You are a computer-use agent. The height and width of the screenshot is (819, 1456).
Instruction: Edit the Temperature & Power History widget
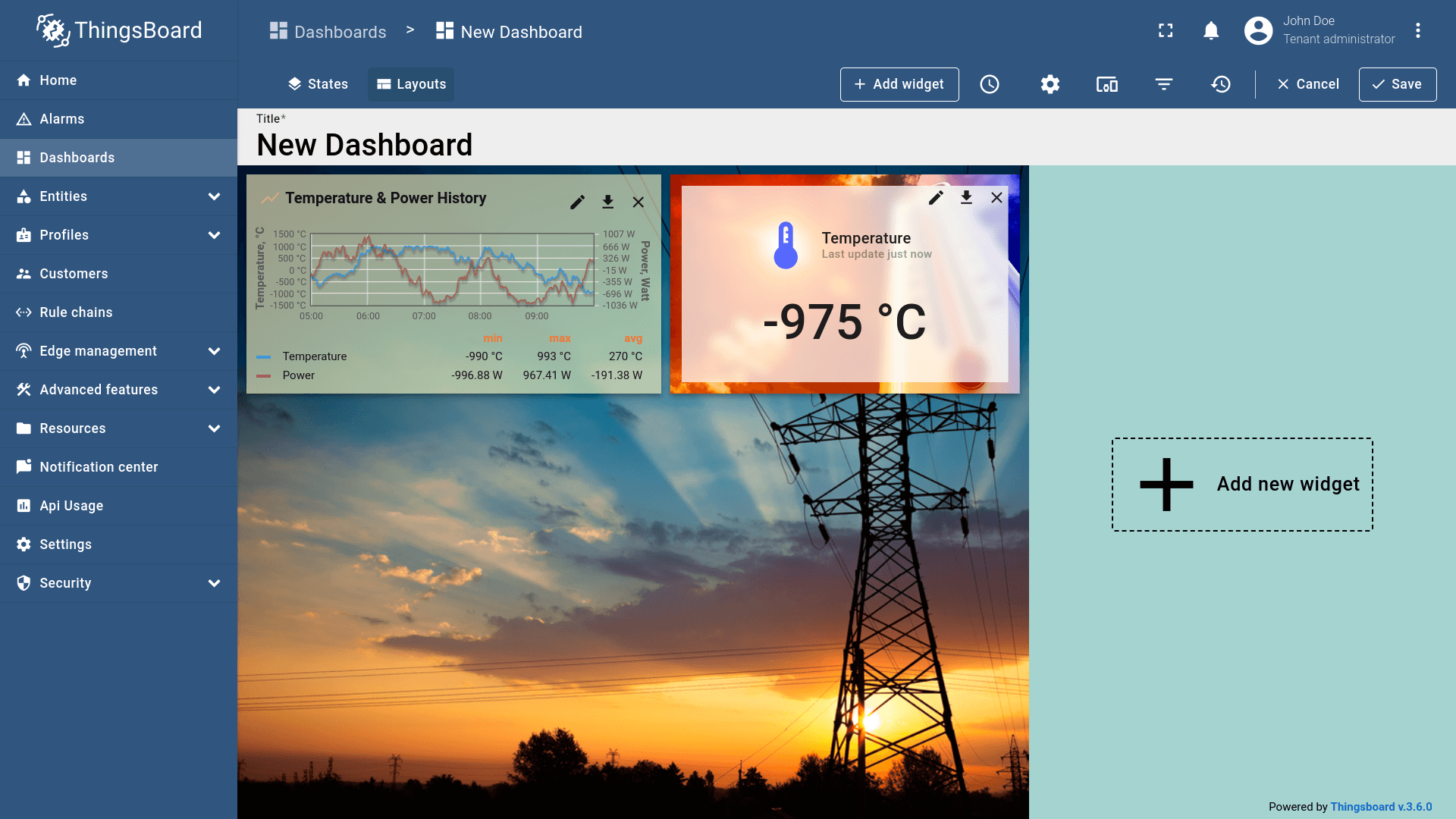[x=577, y=202]
